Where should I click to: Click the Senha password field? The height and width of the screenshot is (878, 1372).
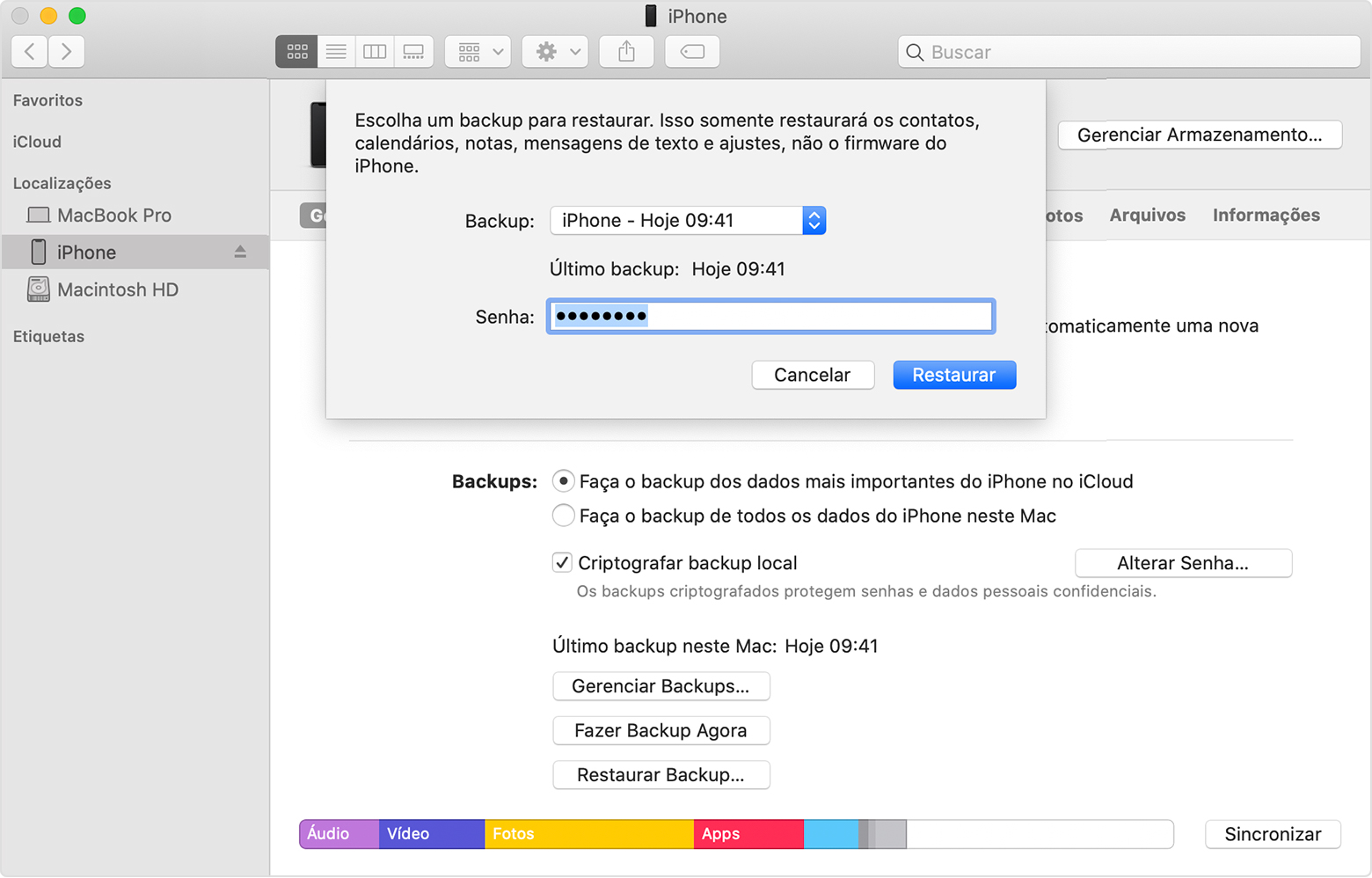[770, 317]
